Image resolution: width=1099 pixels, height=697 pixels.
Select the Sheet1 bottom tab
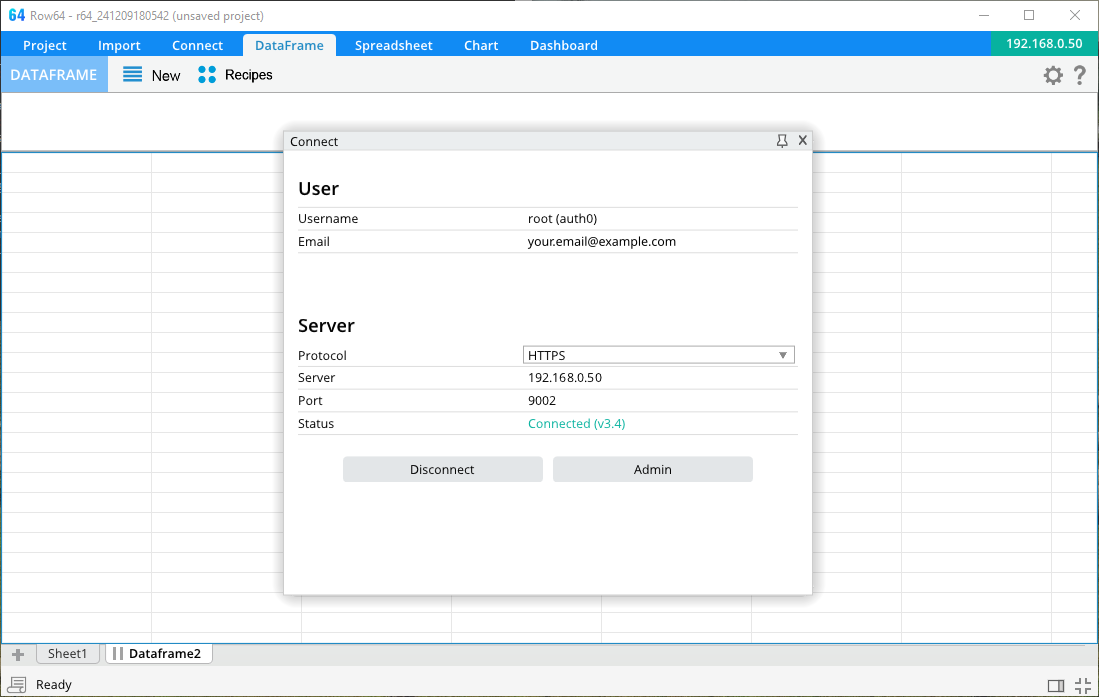pyautogui.click(x=68, y=654)
